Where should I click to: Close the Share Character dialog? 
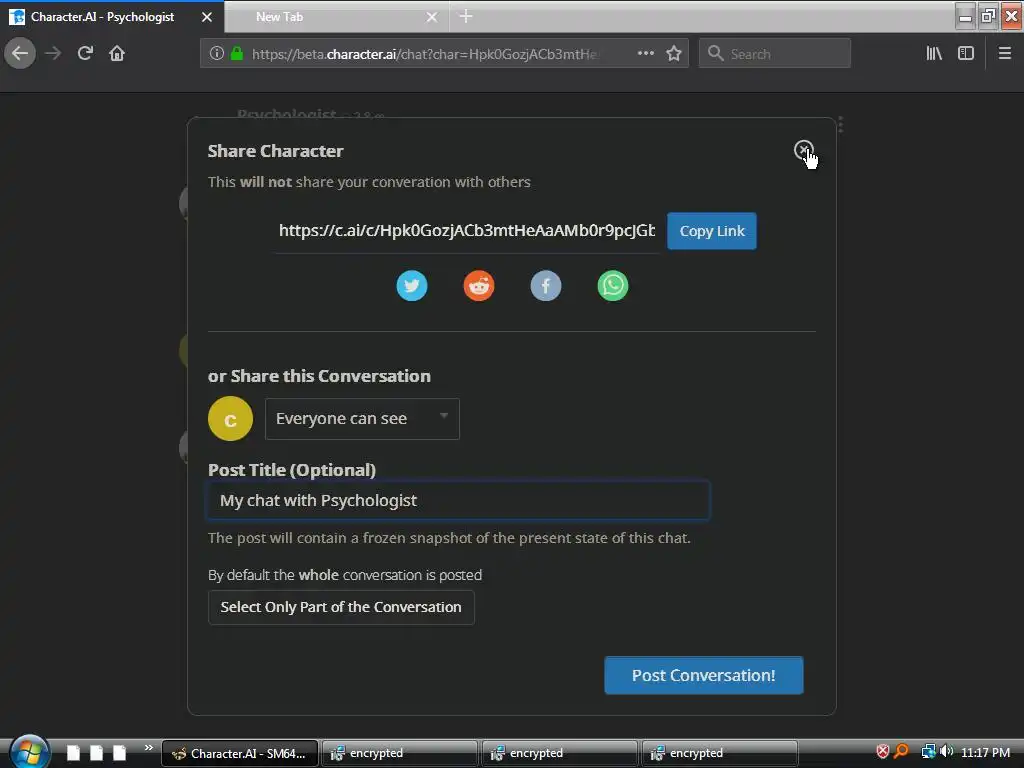(x=803, y=150)
